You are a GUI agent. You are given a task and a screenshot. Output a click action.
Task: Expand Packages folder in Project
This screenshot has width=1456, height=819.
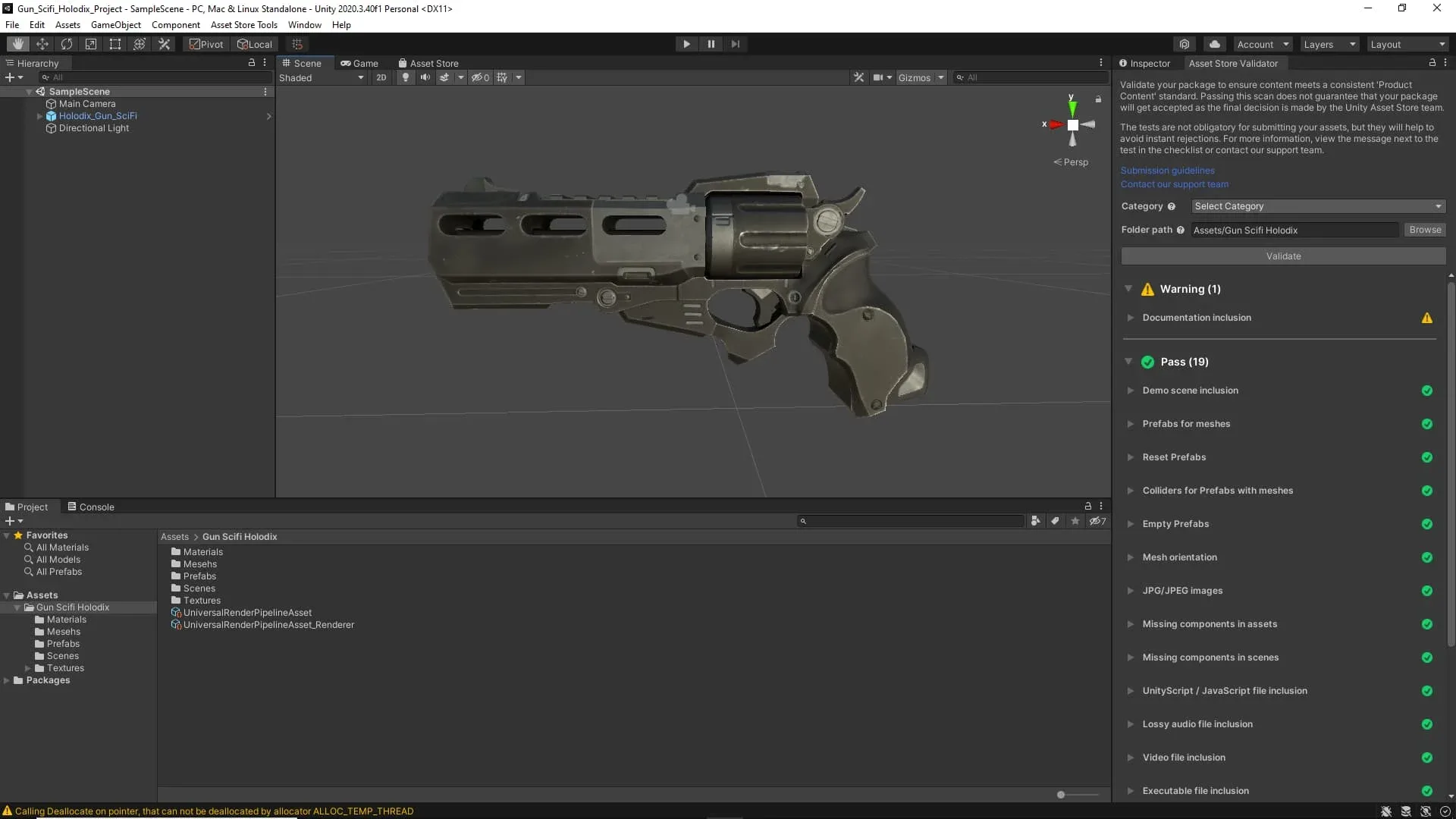(x=7, y=680)
